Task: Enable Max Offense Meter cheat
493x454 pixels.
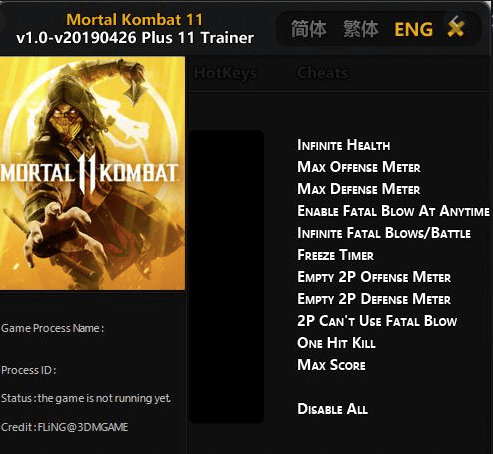Action: (359, 167)
